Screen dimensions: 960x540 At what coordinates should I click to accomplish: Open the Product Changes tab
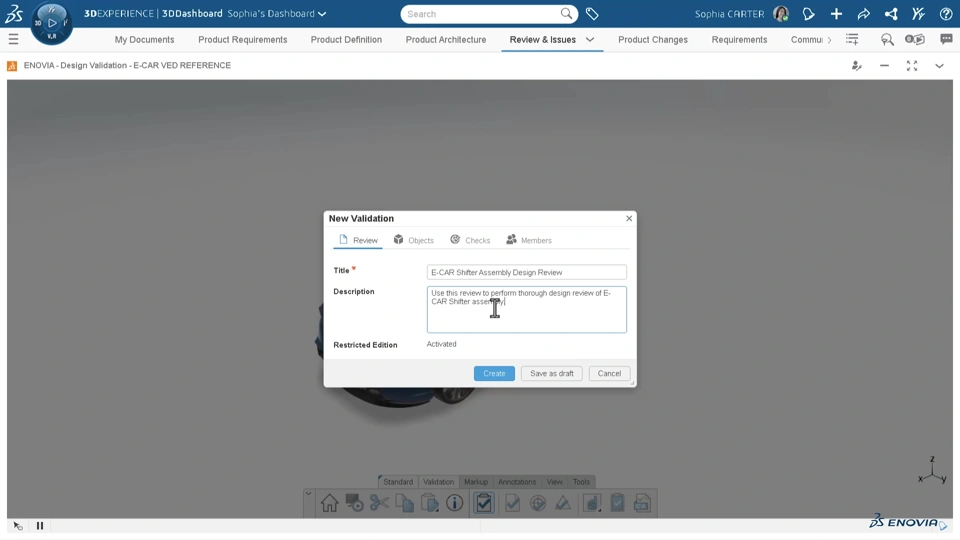pos(653,39)
